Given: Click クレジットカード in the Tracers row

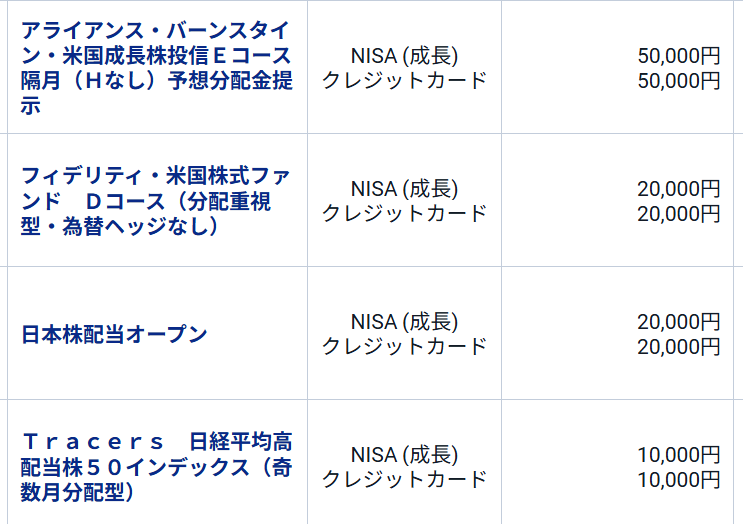Looking at the screenshot, I should pyautogui.click(x=404, y=479).
